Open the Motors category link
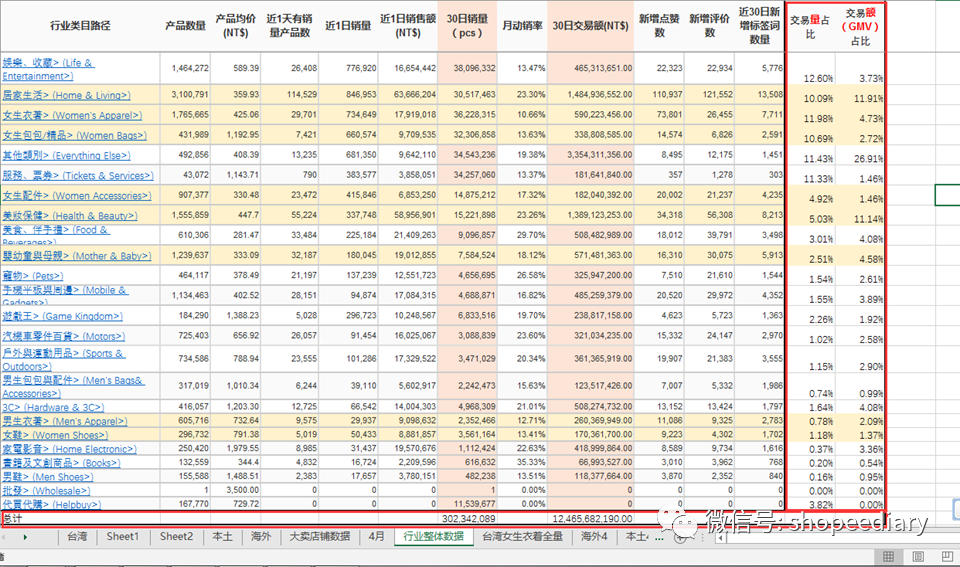Viewport: 960px width, 567px height. point(64,336)
